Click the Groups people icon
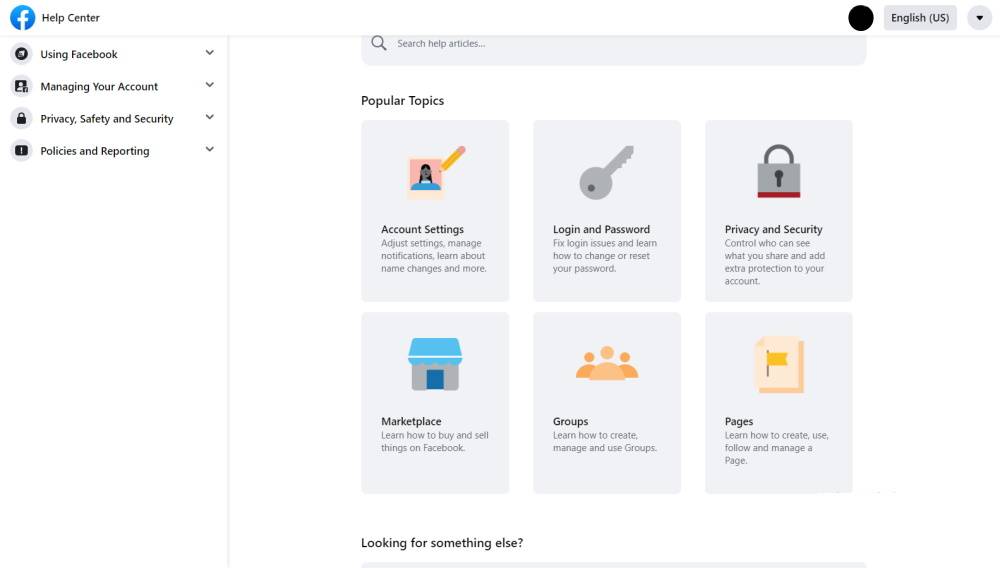1000x568 pixels. 606,364
